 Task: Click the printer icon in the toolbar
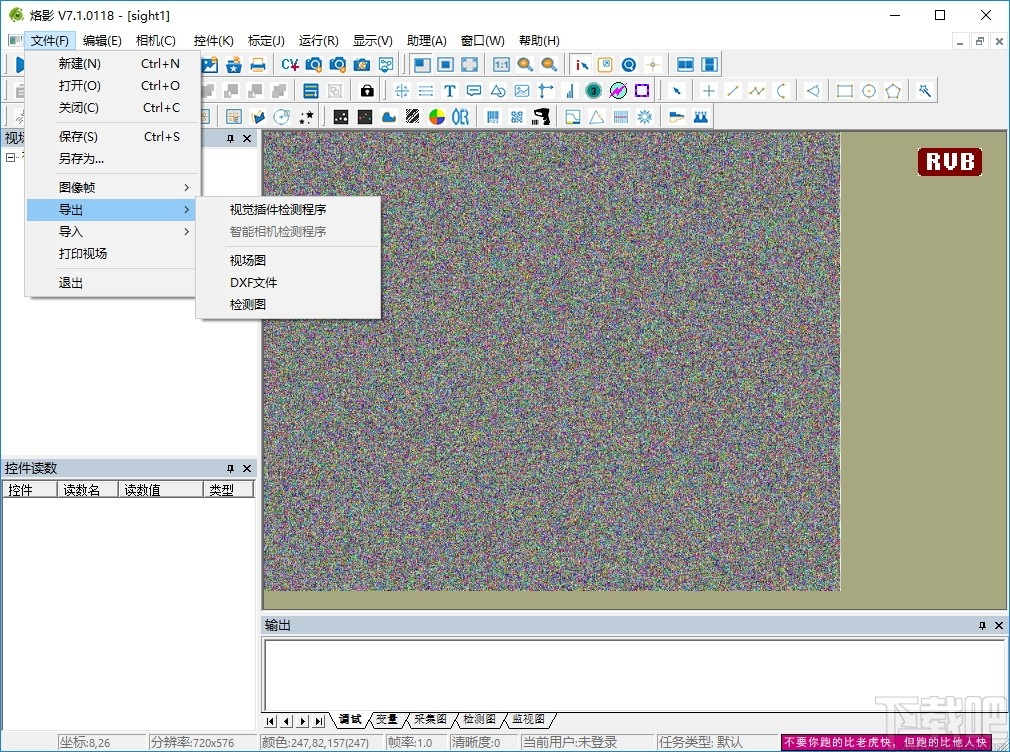(258, 64)
